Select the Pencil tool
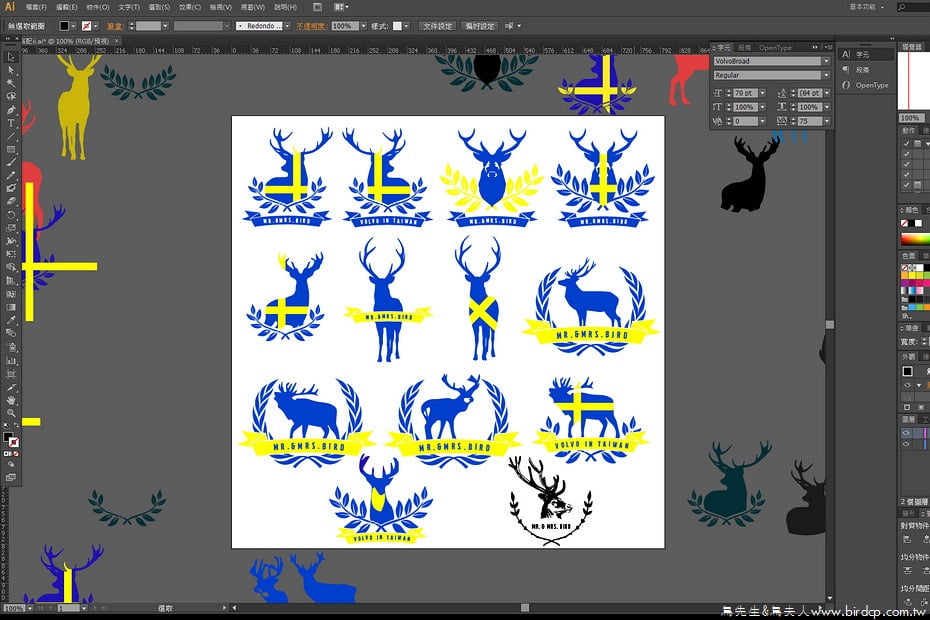 tap(11, 175)
